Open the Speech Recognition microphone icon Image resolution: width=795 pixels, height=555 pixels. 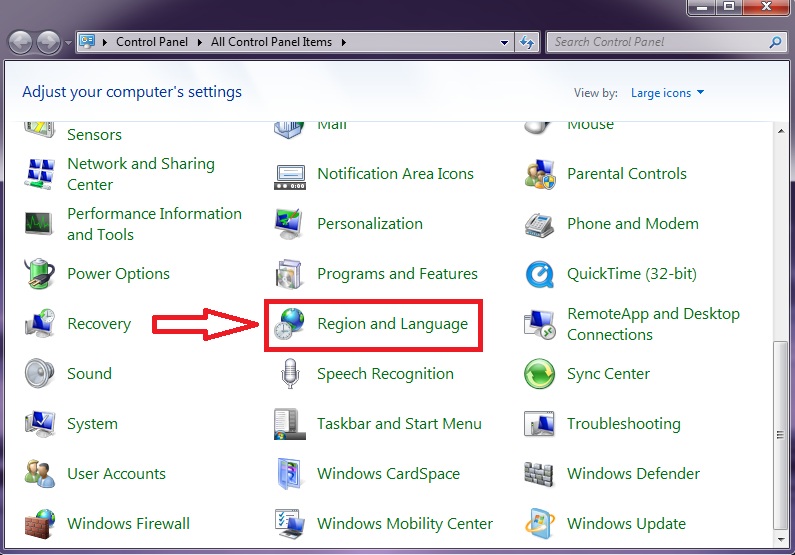290,374
